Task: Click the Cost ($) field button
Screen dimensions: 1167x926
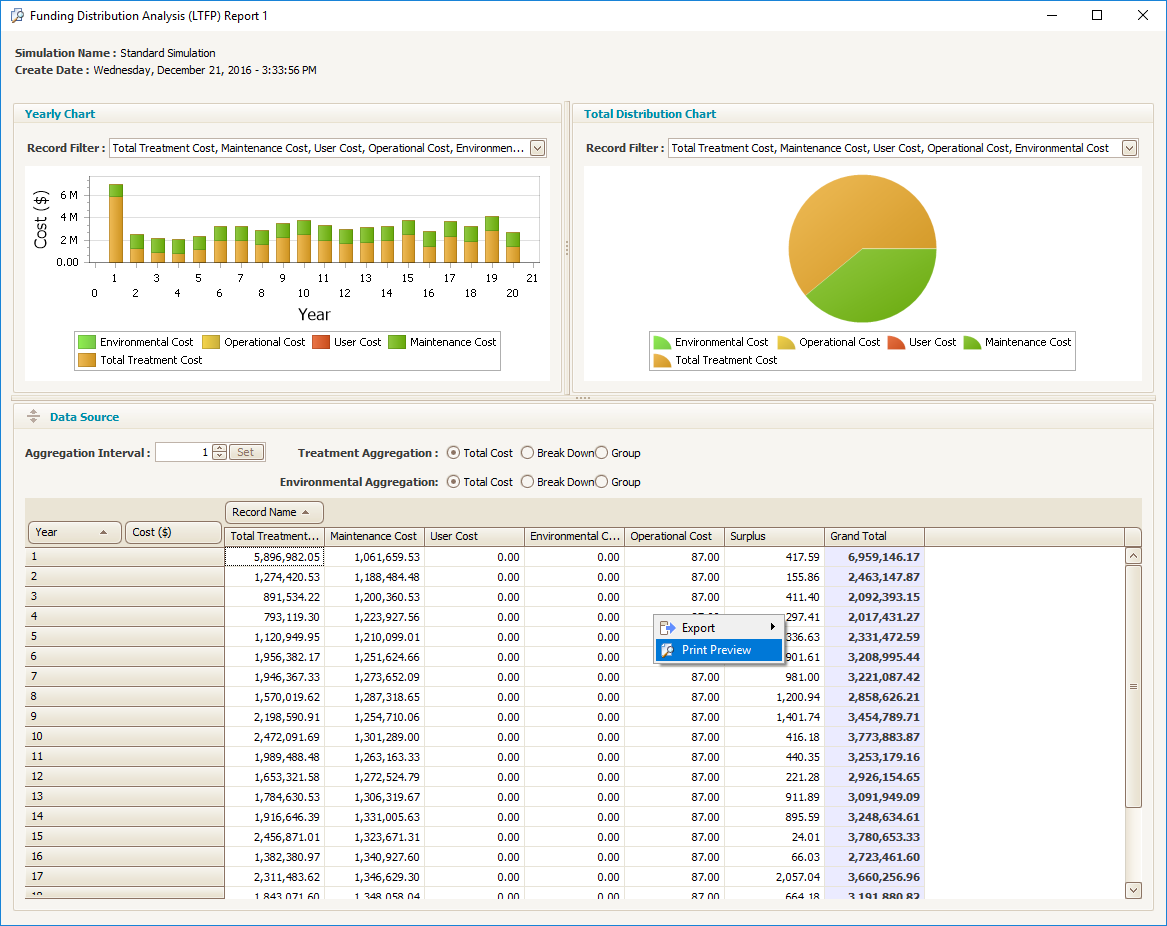Action: pyautogui.click(x=173, y=532)
